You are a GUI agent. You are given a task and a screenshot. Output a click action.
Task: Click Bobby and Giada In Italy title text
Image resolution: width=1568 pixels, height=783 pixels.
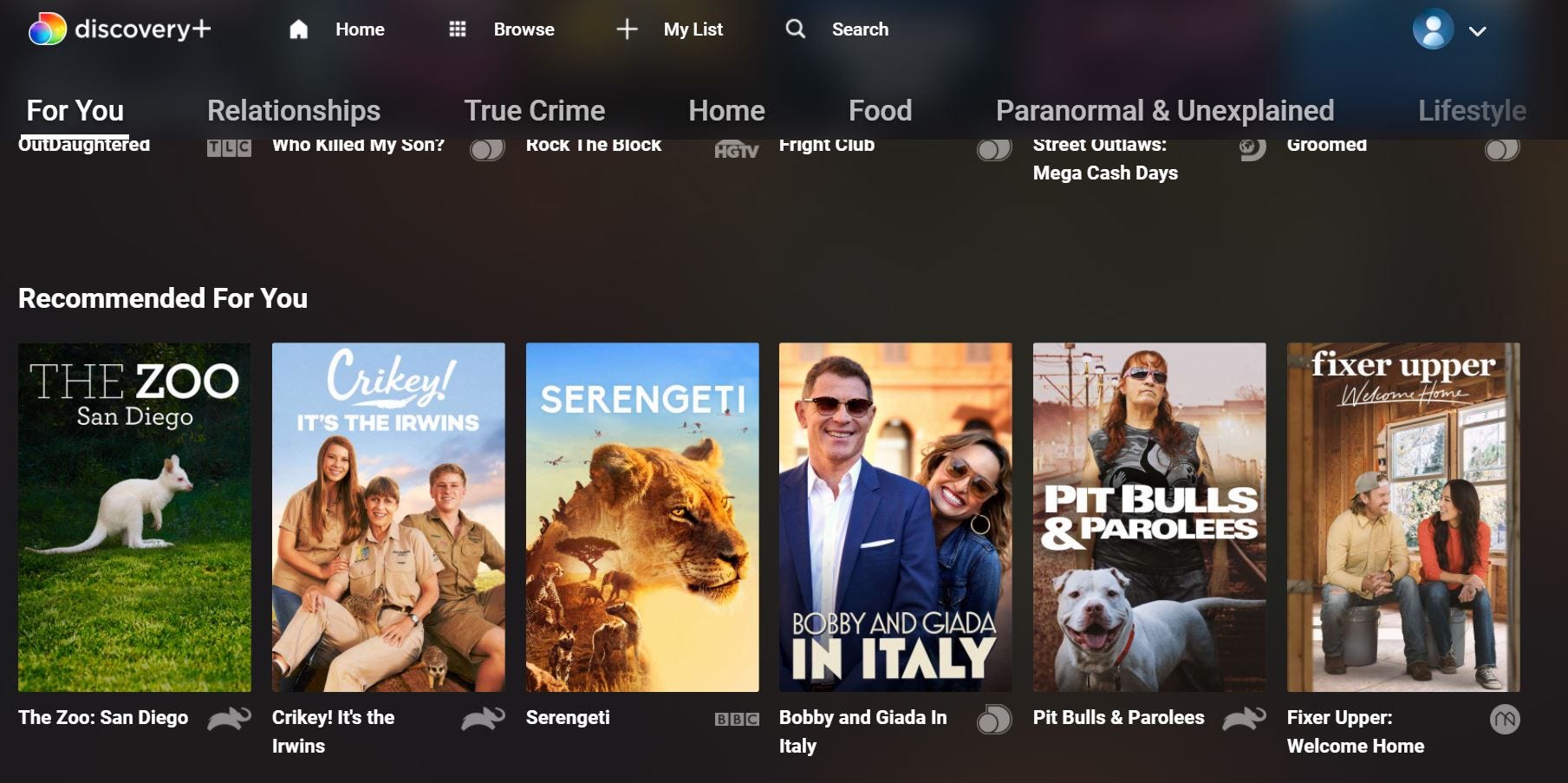862,732
